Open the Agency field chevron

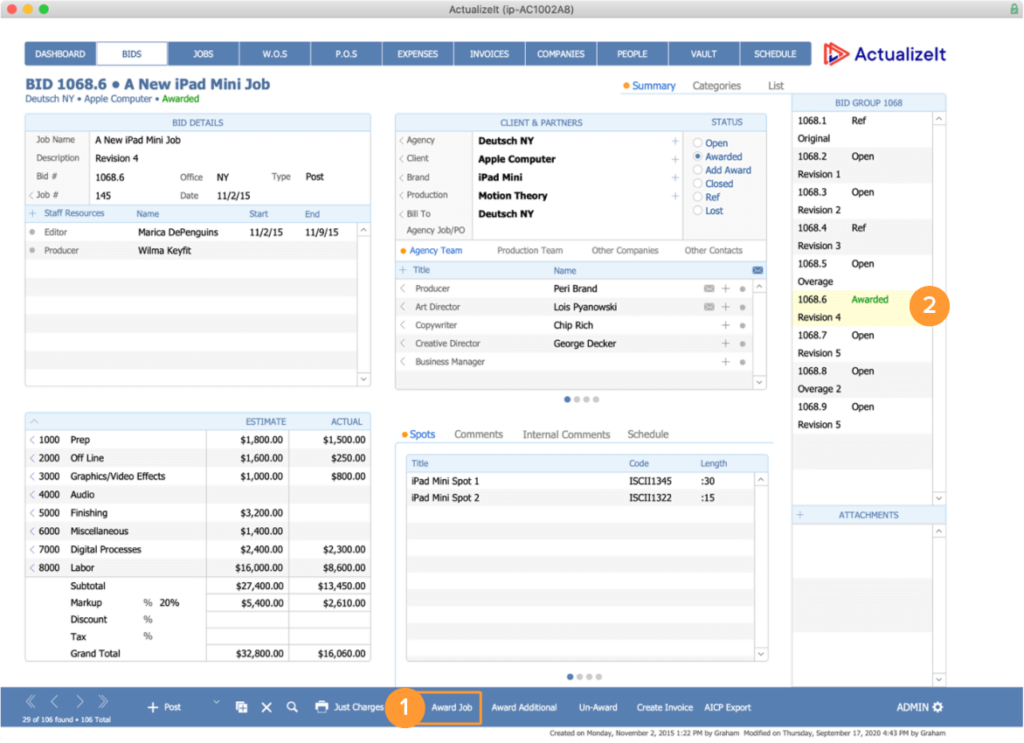coord(402,140)
